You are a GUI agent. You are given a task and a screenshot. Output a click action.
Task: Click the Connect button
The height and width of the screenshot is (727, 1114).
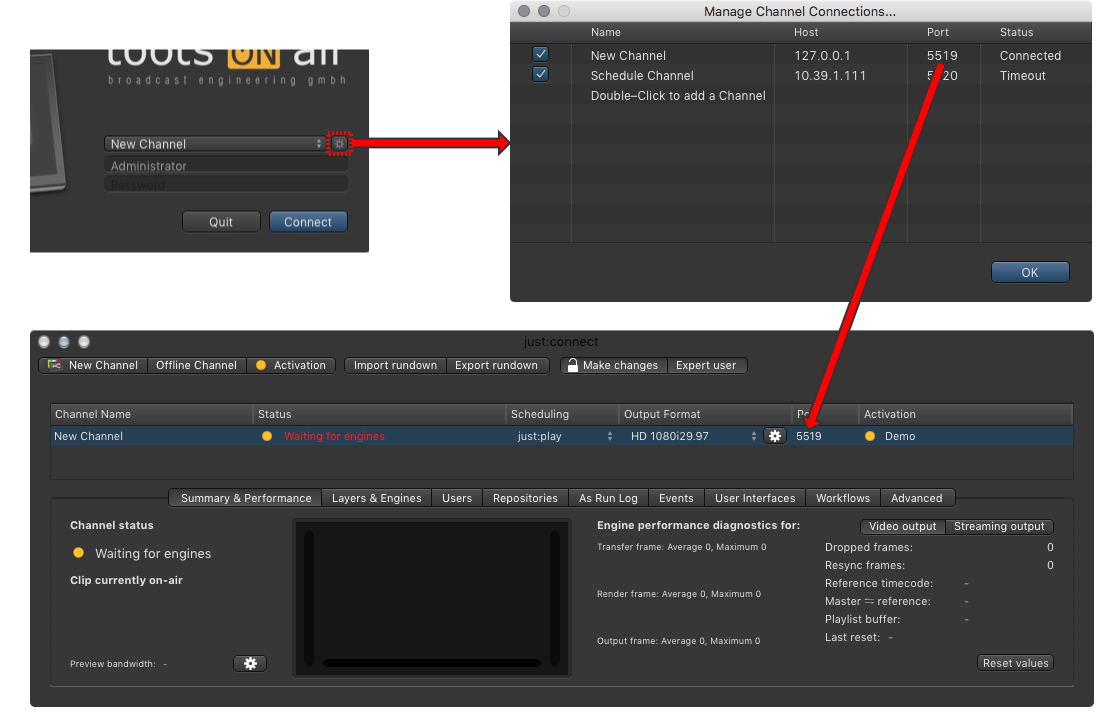pos(308,222)
